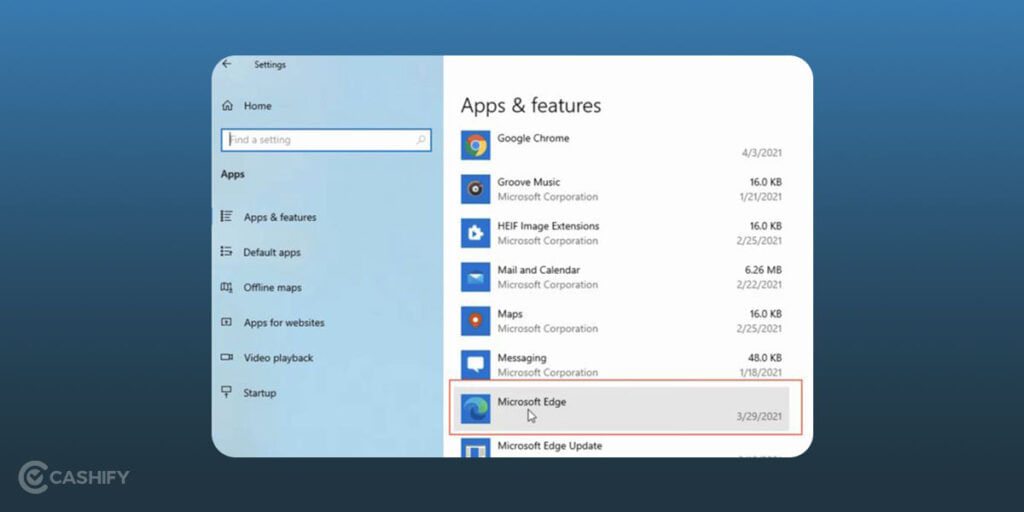The width and height of the screenshot is (1024, 512).
Task: Click the 4/3/2021 install date
Action: pos(761,153)
